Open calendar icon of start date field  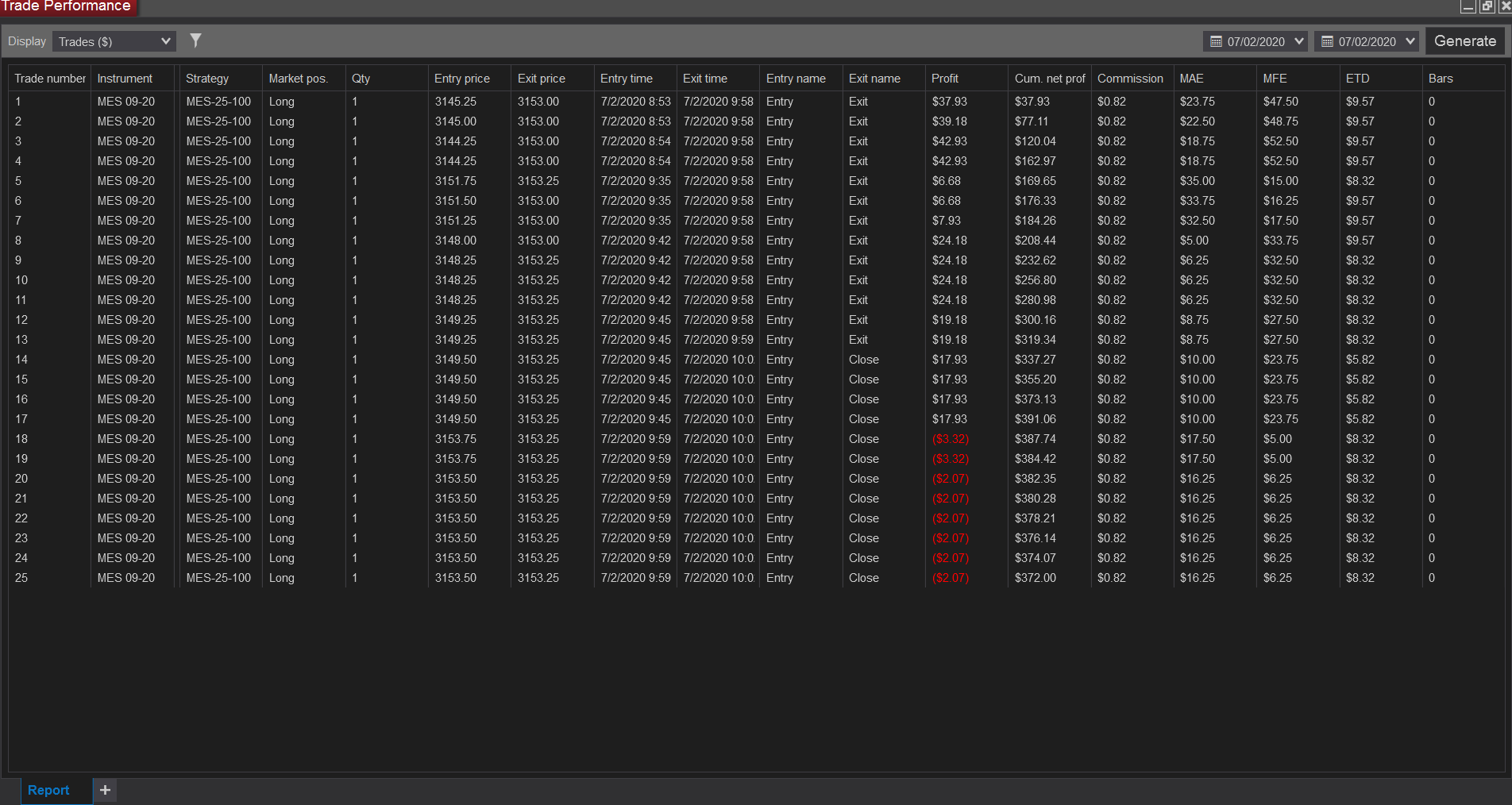coord(1216,41)
